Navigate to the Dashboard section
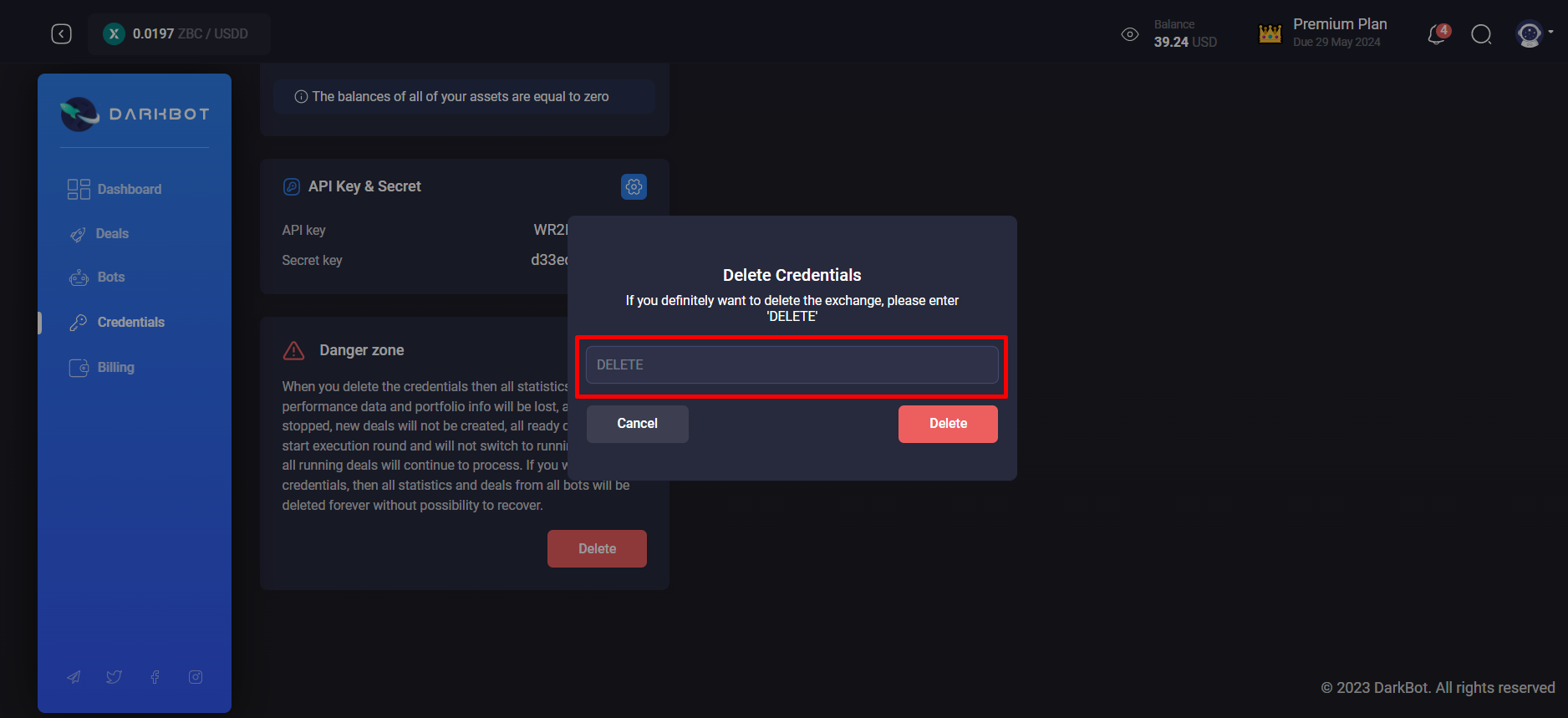Image resolution: width=1568 pixels, height=718 pixels. coord(128,189)
